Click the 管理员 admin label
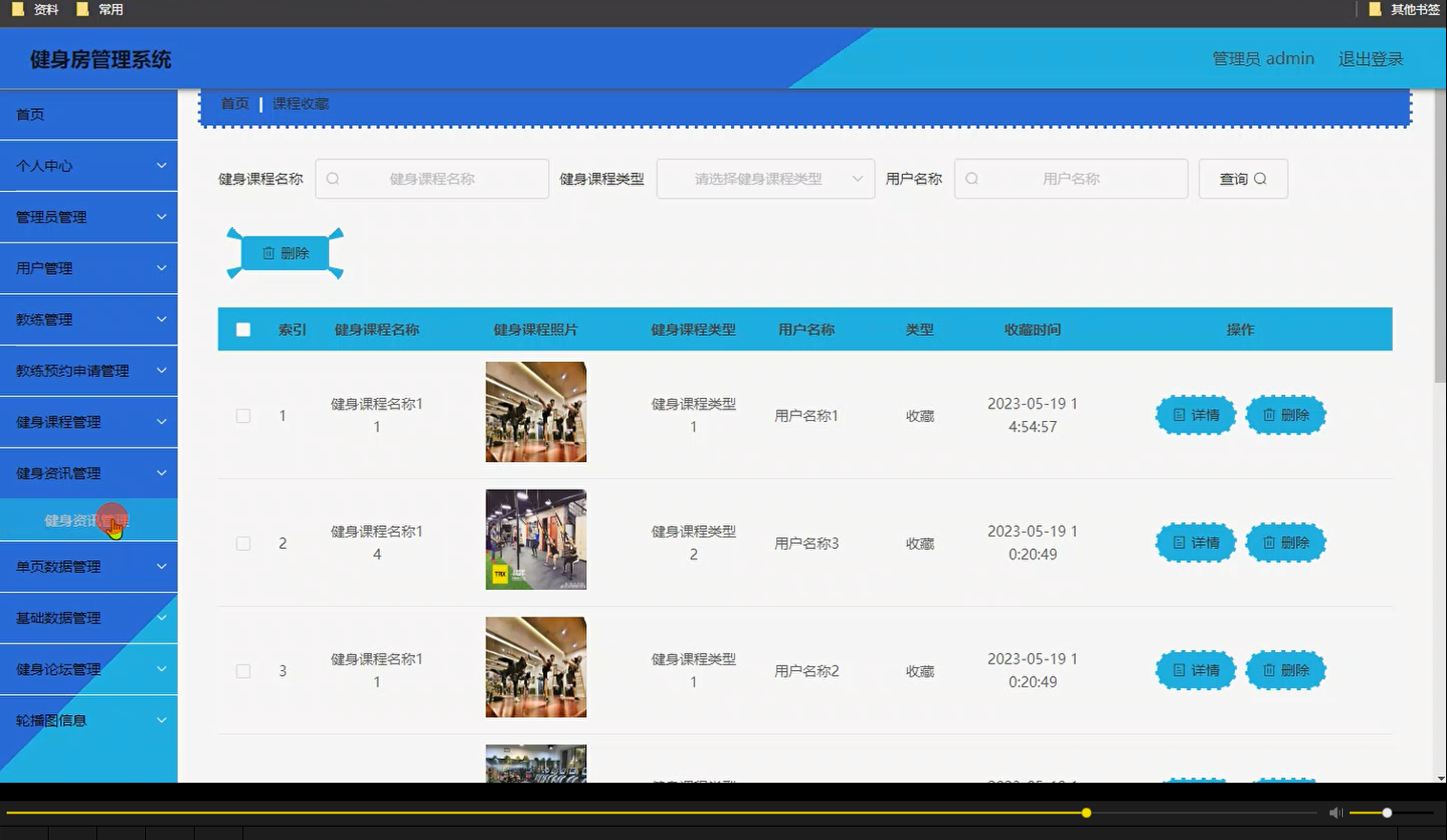Screen dimensions: 1447x840 coord(1263,59)
